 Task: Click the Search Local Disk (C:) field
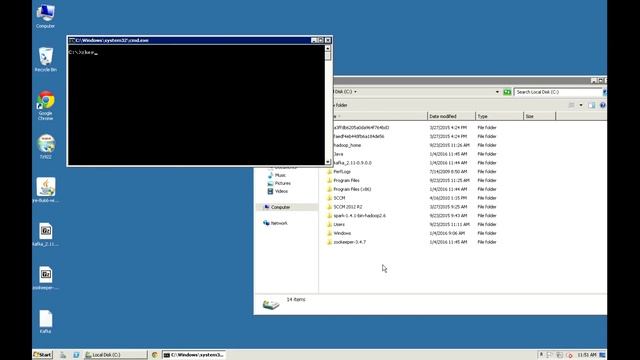click(558, 92)
